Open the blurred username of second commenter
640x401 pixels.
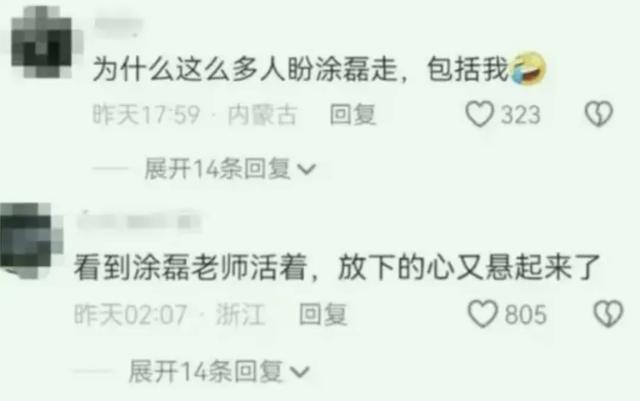tap(139, 222)
